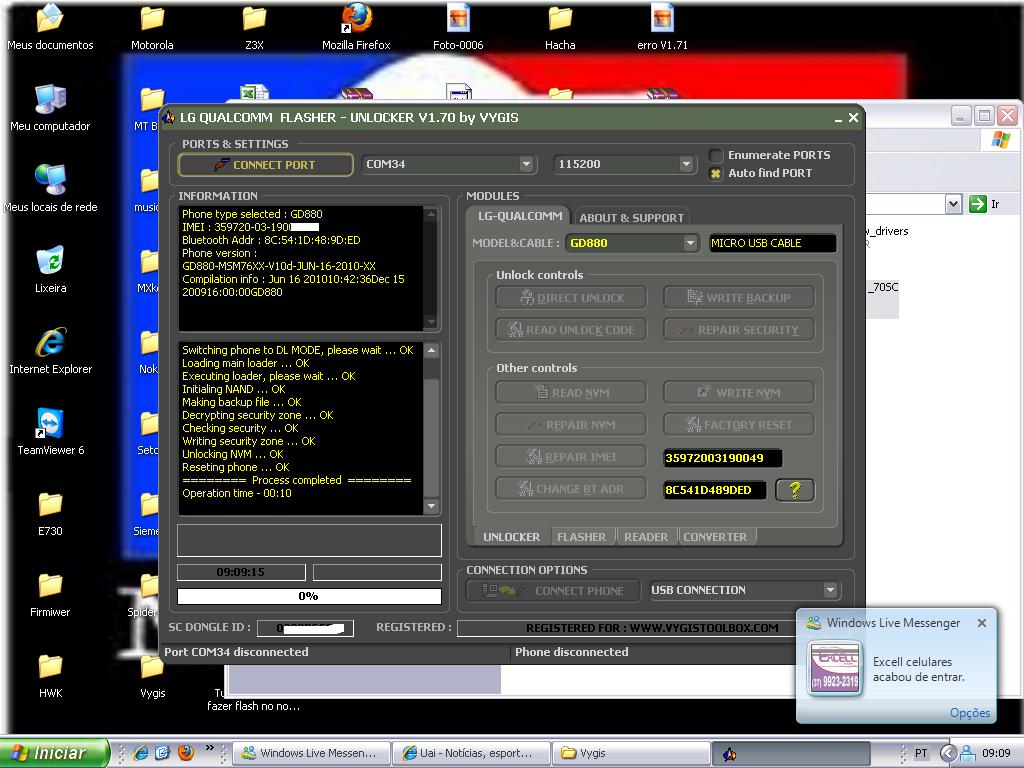Click Opções link in messenger popup

969,712
